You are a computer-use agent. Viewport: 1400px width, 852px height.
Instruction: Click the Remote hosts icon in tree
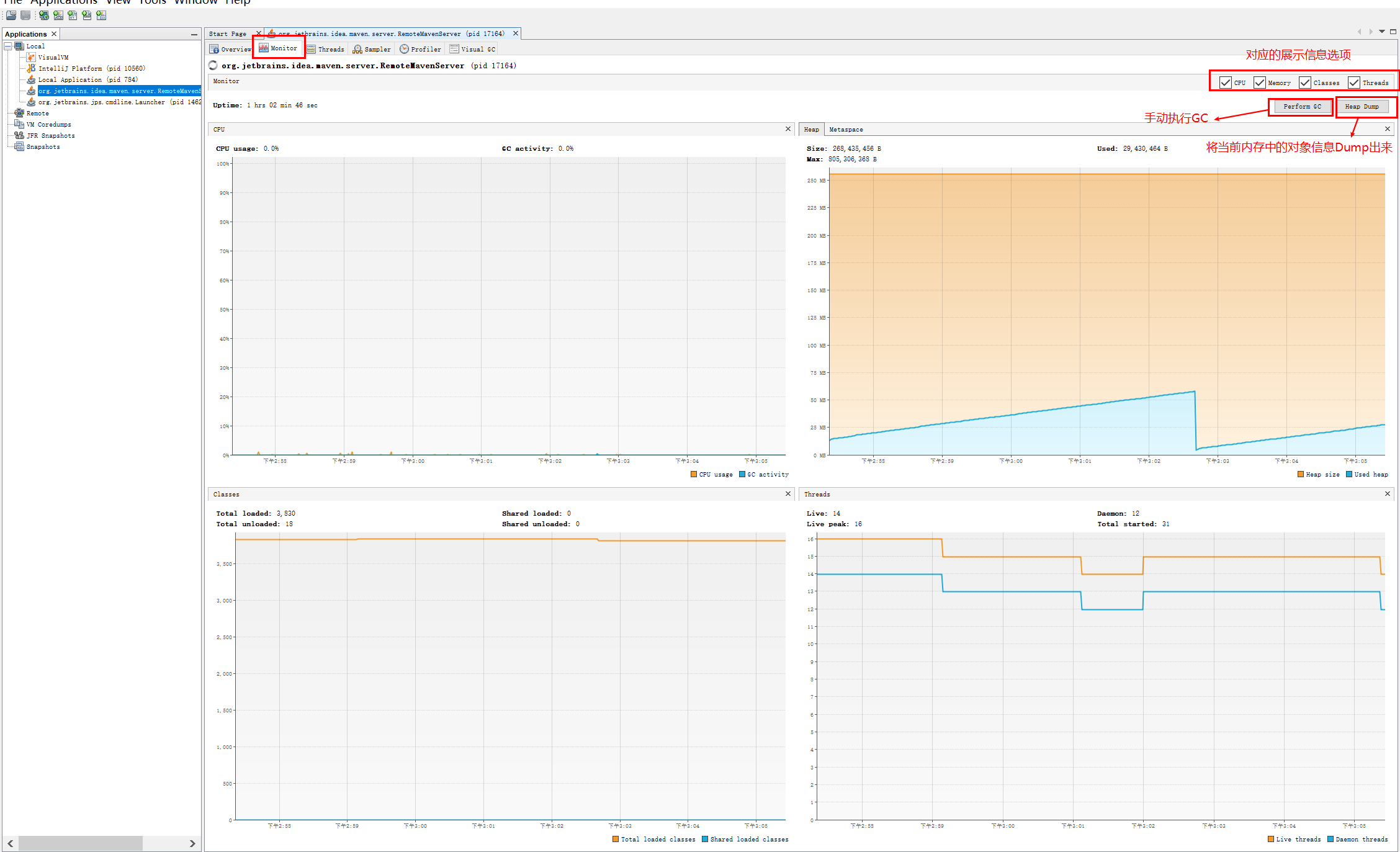pos(19,113)
